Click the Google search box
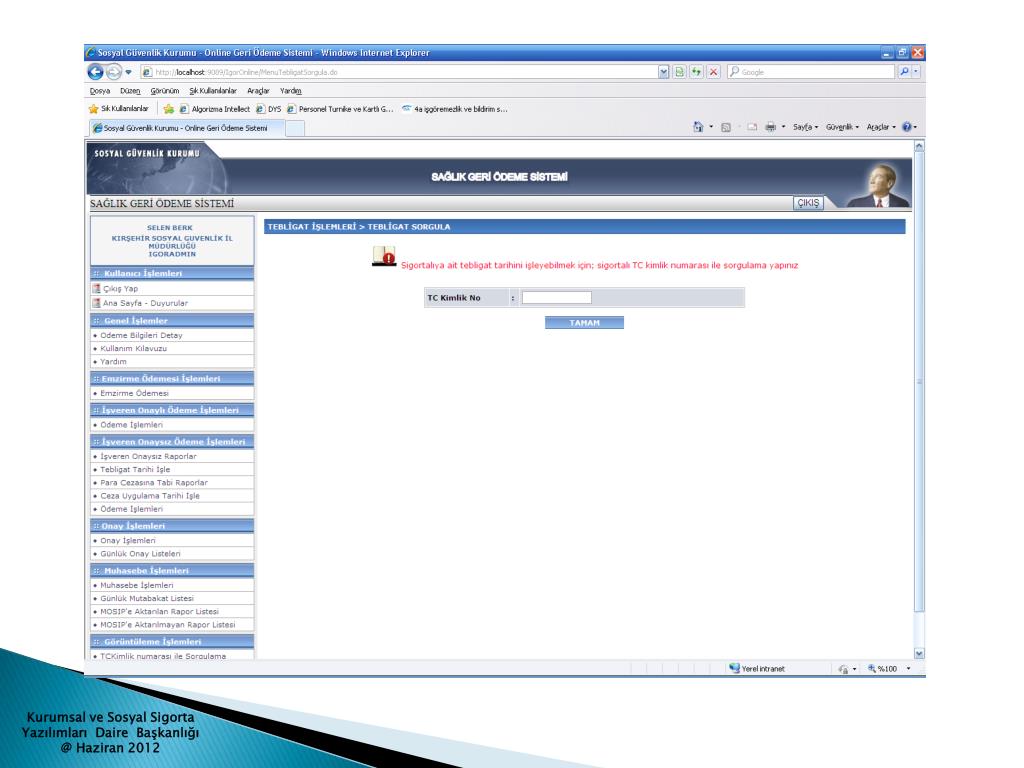 812,72
